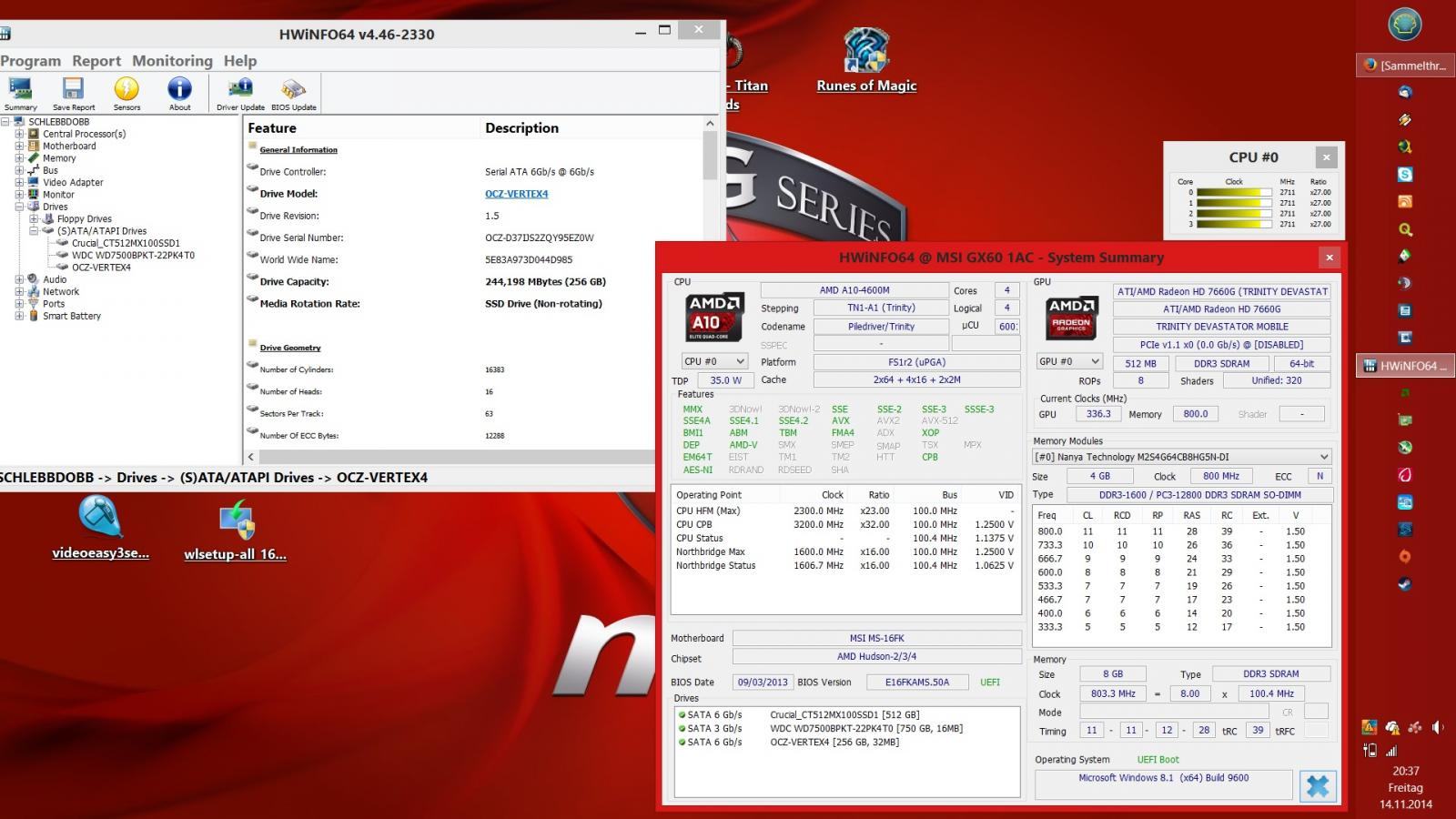Collapse the (S)ATA/ATAPI Drives node
Screen dimensions: 1456x819
34,231
